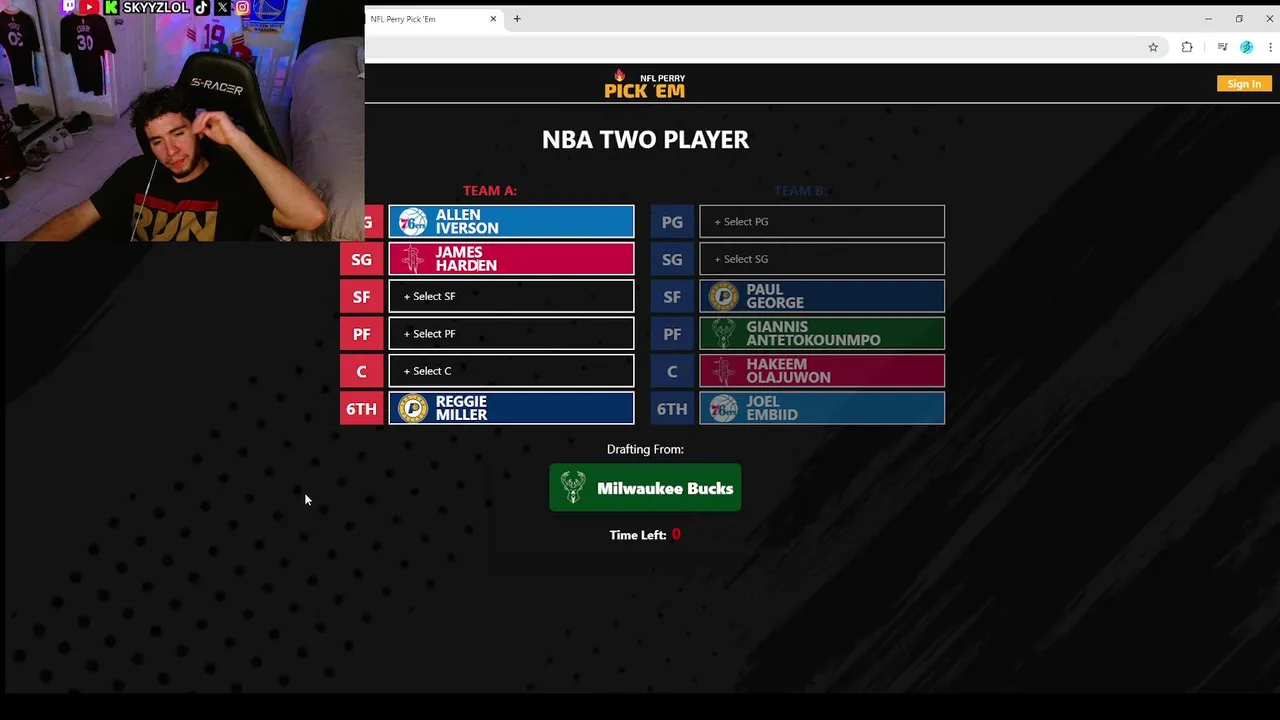Image resolution: width=1280 pixels, height=720 pixels.
Task: Click Team A's SF position label
Action: [362, 296]
